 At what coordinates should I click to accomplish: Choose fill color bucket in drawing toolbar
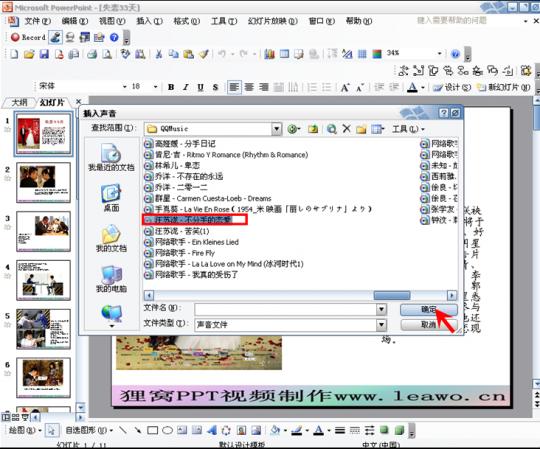[x=275, y=430]
